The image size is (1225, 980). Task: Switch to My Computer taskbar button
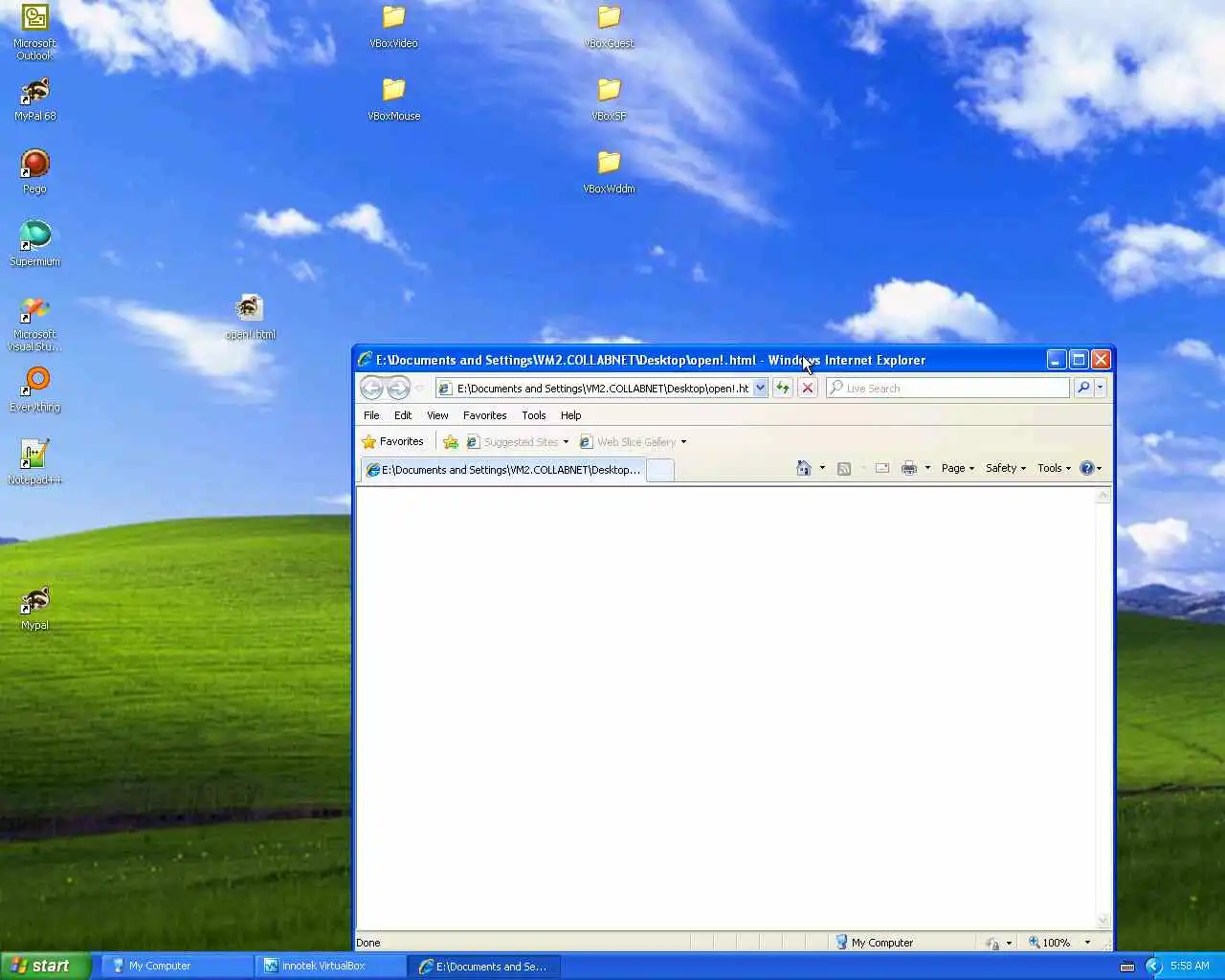177,967
